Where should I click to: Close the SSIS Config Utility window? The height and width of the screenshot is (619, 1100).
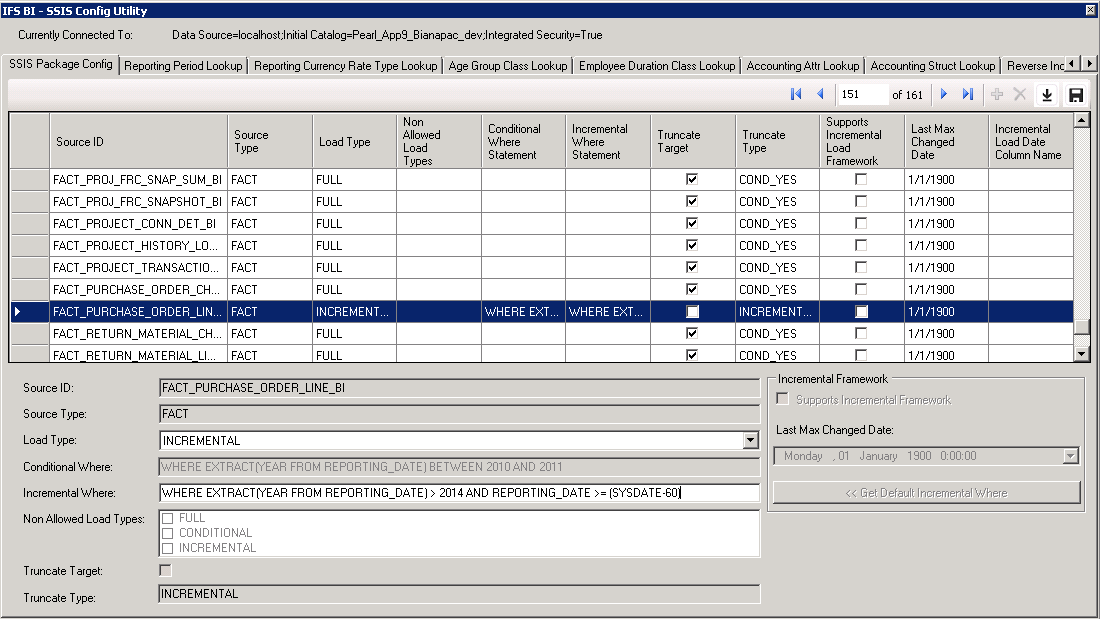(1090, 10)
